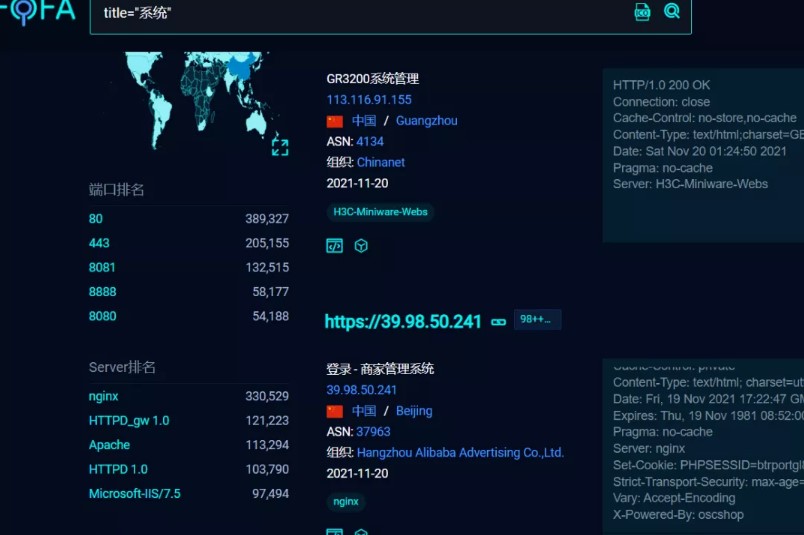Viewport: 804px width, 535px height.
Task: Click the 端口排名 heading
Action: 116,190
